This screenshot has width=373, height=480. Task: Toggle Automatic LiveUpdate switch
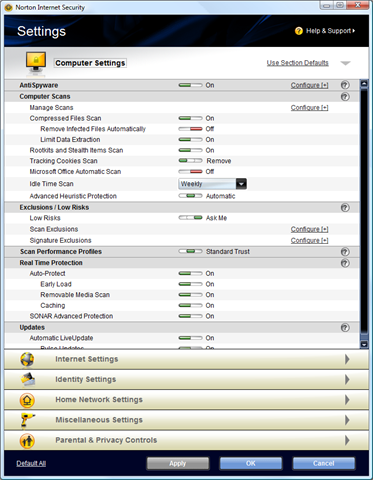tap(190, 338)
